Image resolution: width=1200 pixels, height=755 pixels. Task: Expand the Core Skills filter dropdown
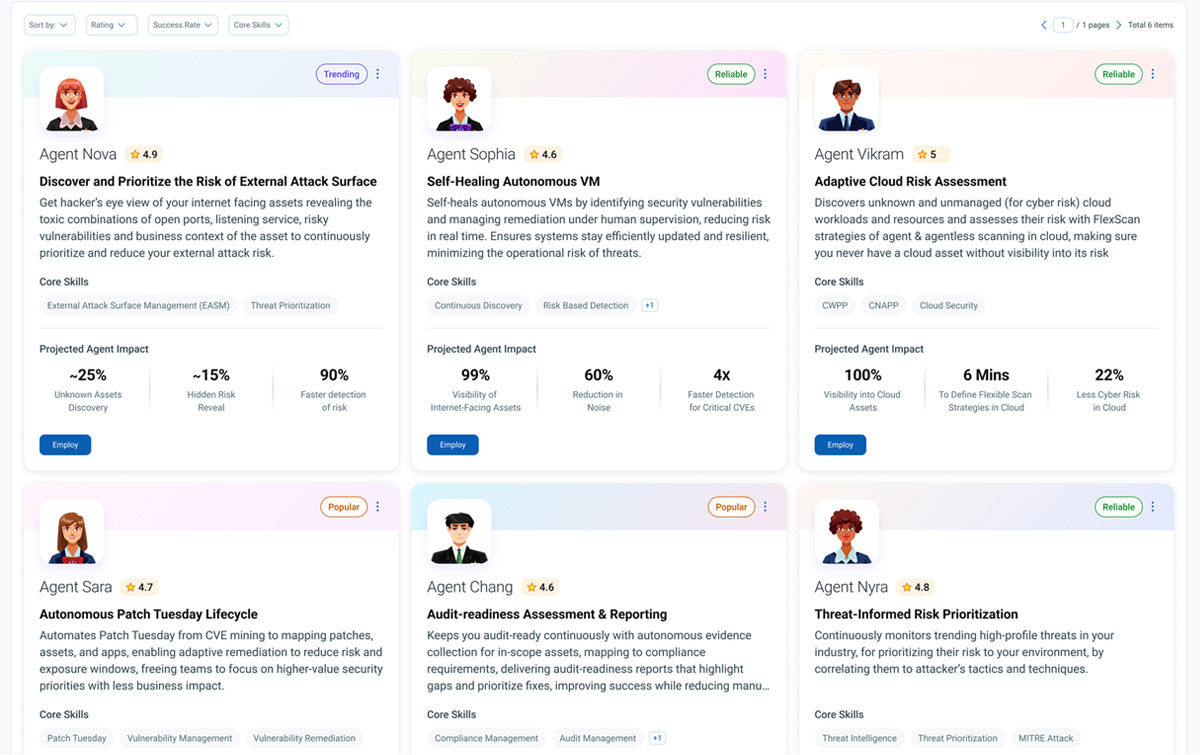pyautogui.click(x=258, y=25)
